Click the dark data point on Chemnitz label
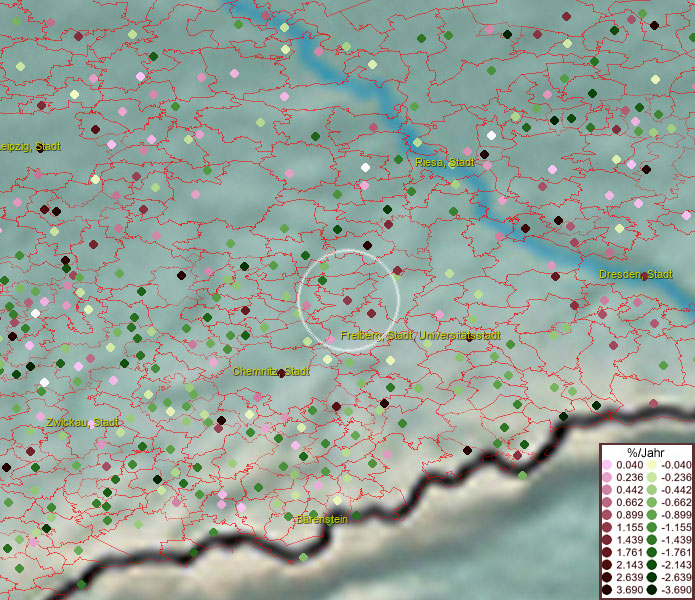The image size is (695, 600). (x=281, y=373)
